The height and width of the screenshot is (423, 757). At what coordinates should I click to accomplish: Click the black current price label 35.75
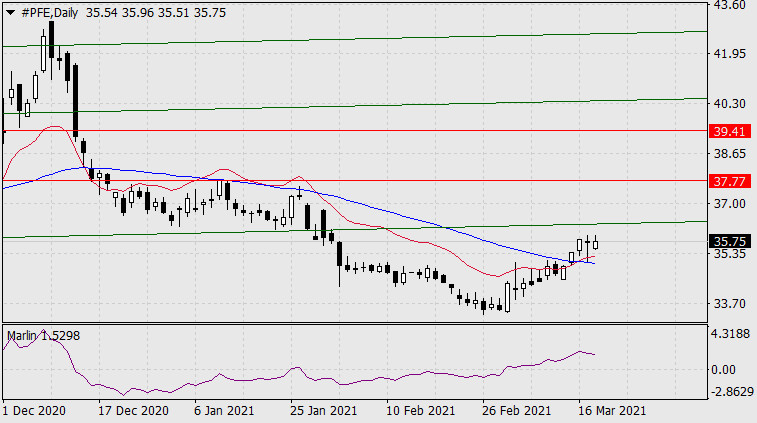pos(729,241)
